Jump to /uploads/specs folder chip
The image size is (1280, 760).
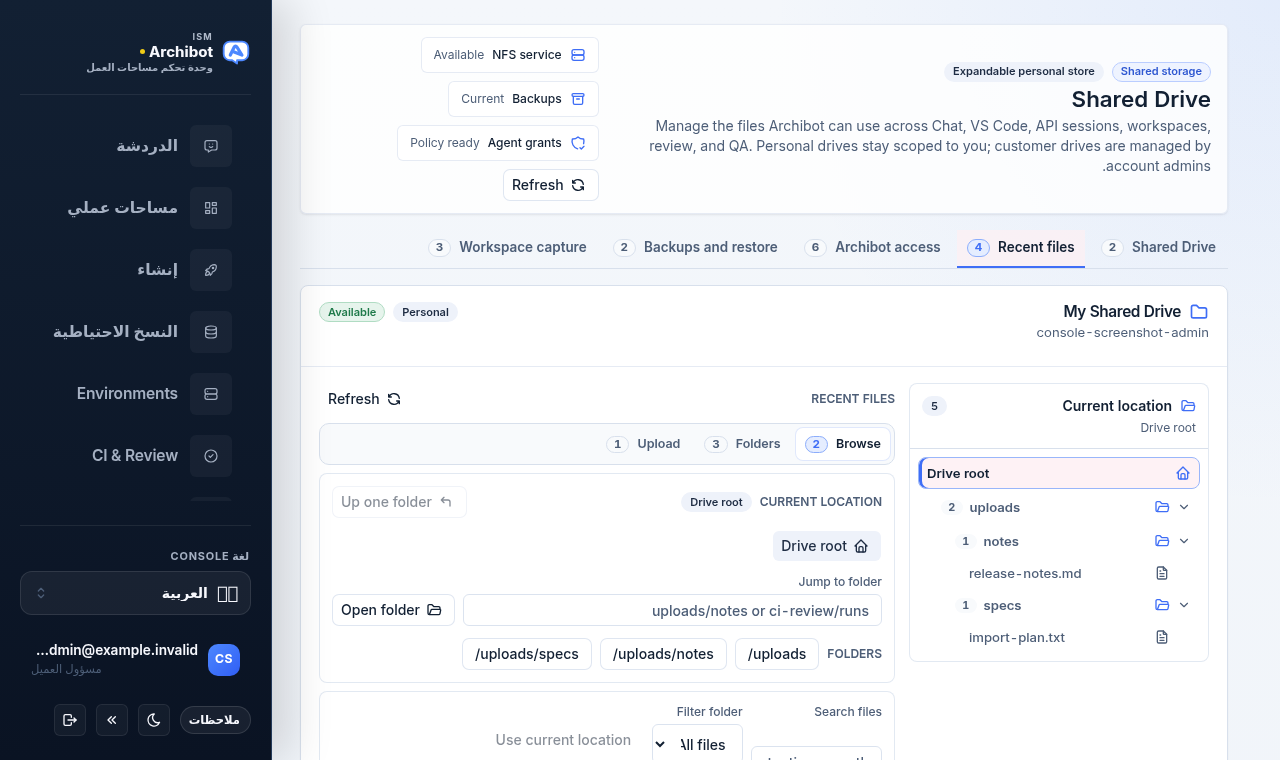pyautogui.click(x=527, y=654)
